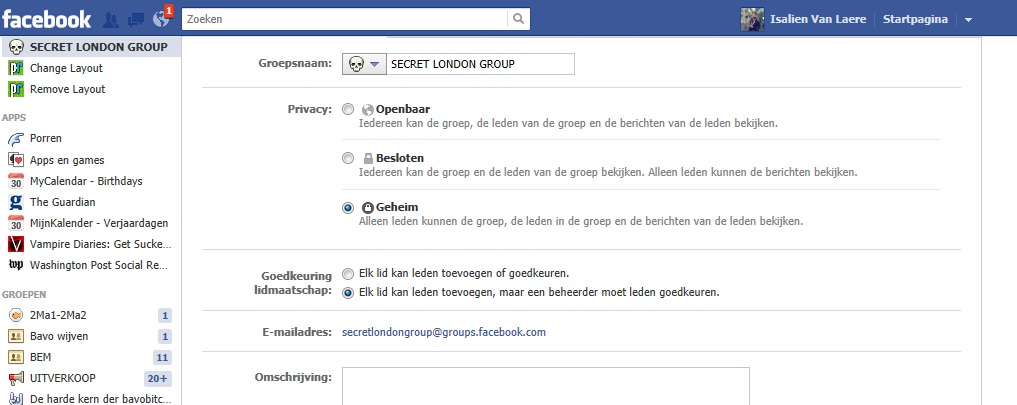This screenshot has height=405, width=1017.
Task: Click the Omschrijving description box
Action: tap(545, 386)
